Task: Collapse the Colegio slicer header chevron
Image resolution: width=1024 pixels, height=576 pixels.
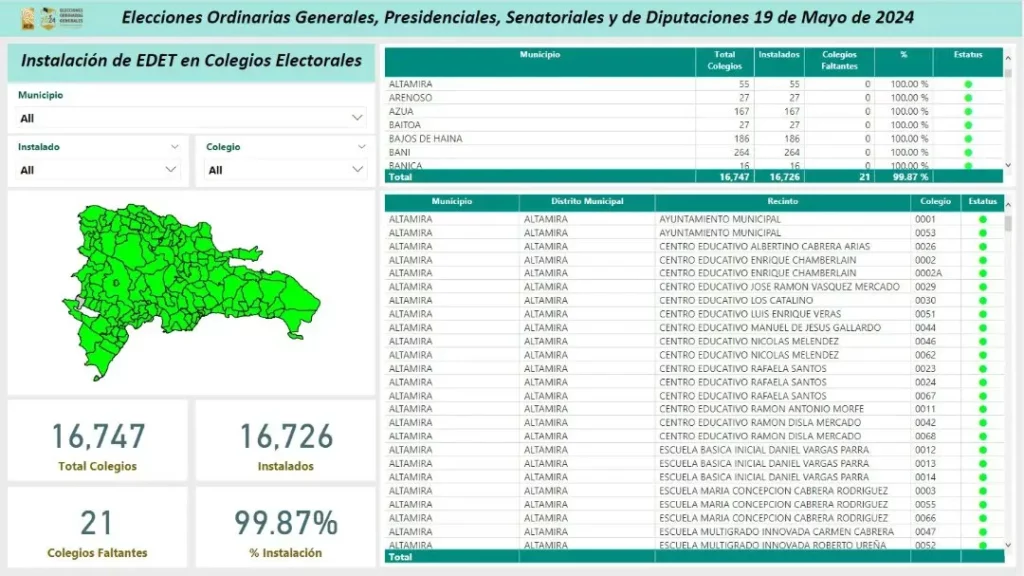Action: tap(362, 147)
